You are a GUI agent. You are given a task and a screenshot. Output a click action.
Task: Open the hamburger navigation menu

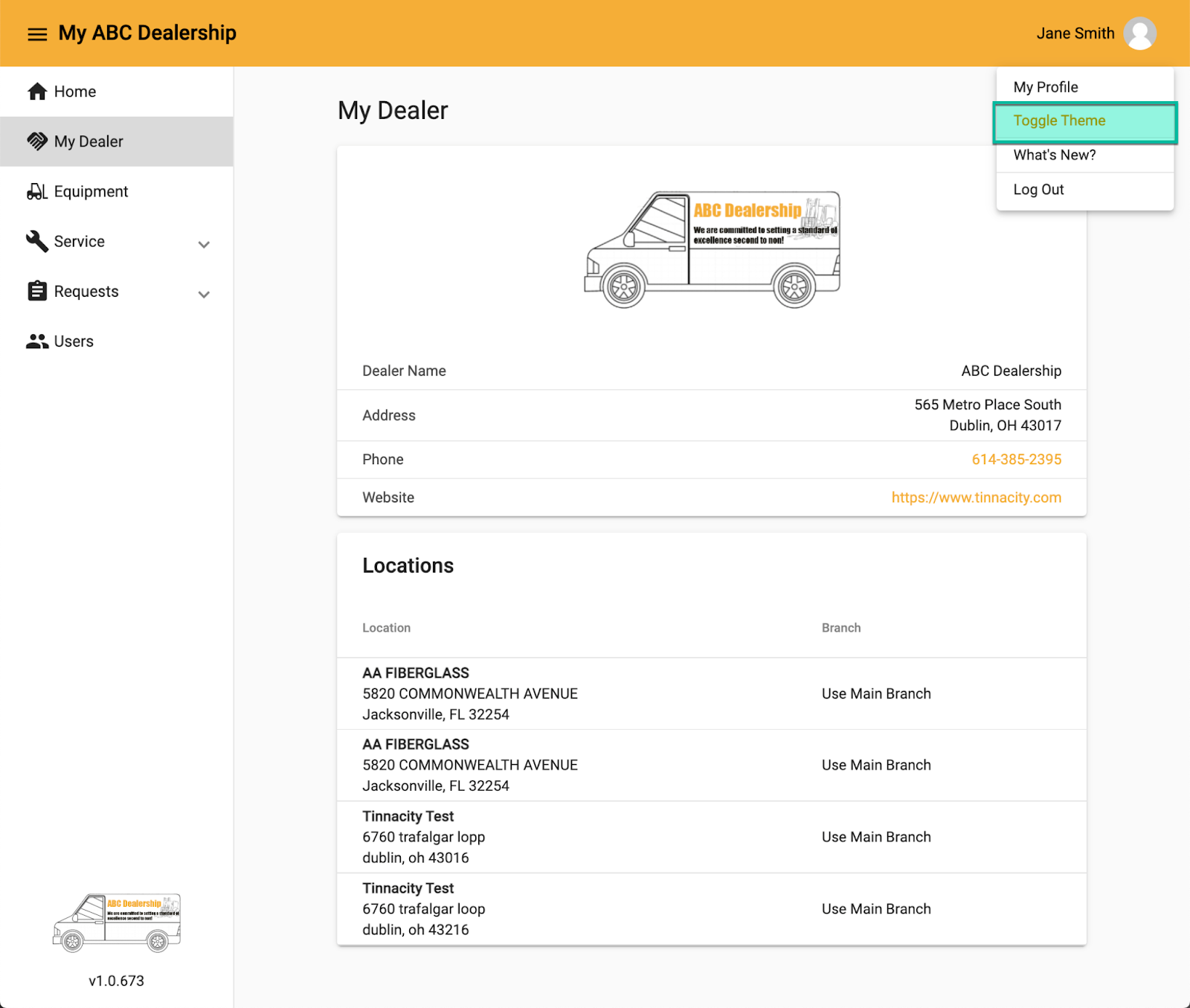[37, 34]
